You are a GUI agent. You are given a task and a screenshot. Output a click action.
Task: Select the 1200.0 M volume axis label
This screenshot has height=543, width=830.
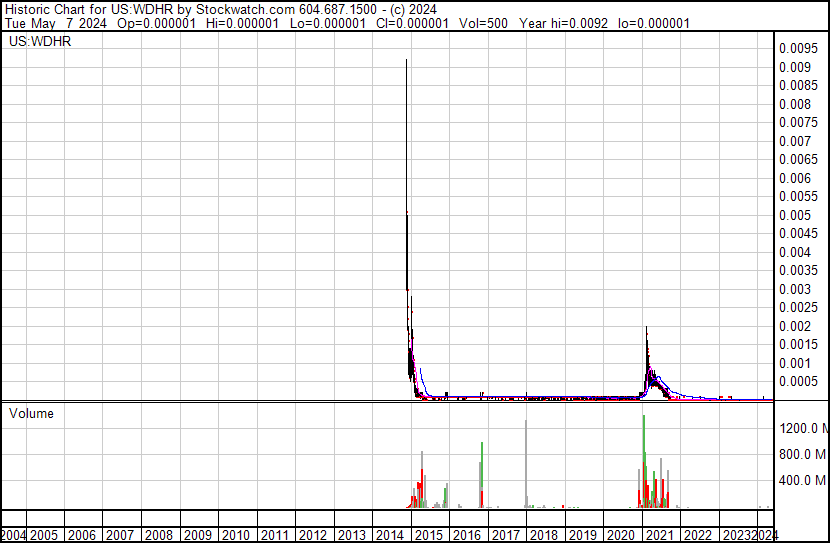[x=804, y=428]
